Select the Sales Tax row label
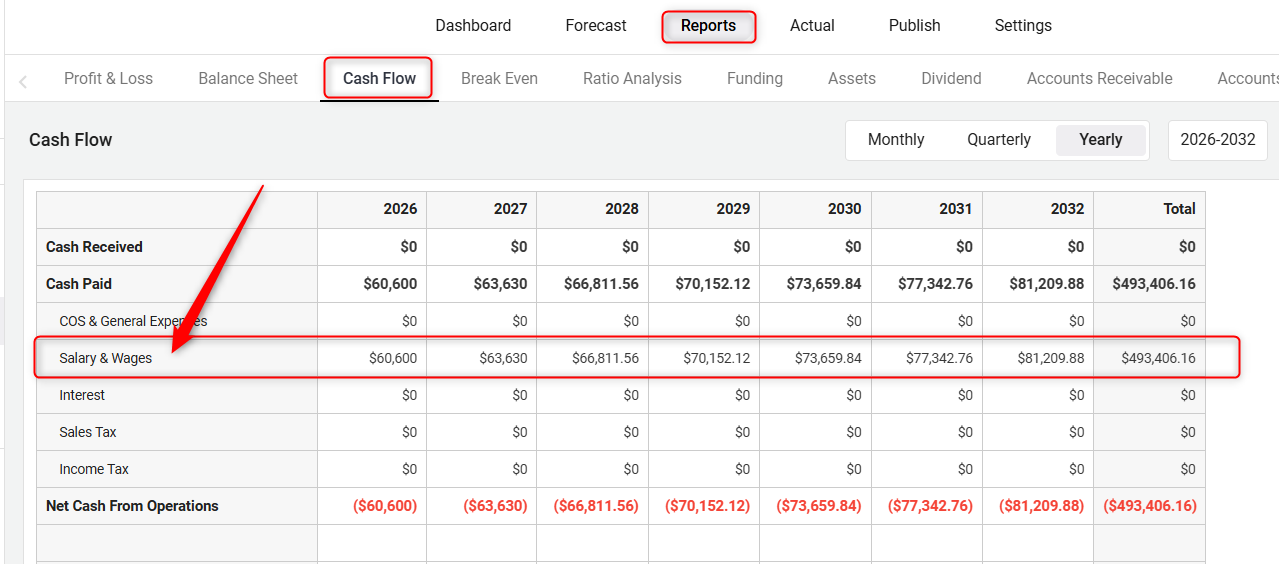This screenshot has width=1279, height=564. [88, 432]
